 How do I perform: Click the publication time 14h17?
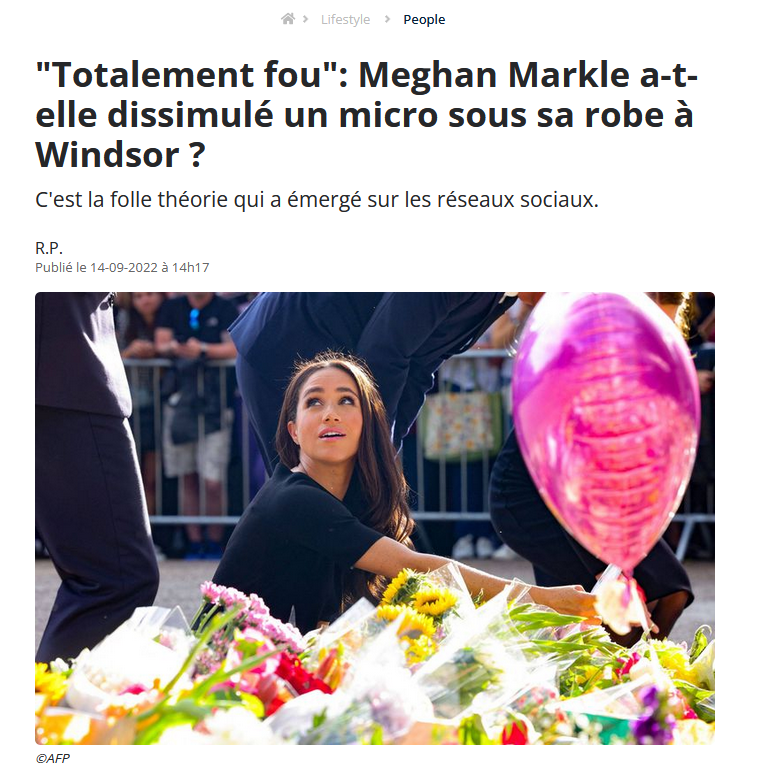pos(191,268)
